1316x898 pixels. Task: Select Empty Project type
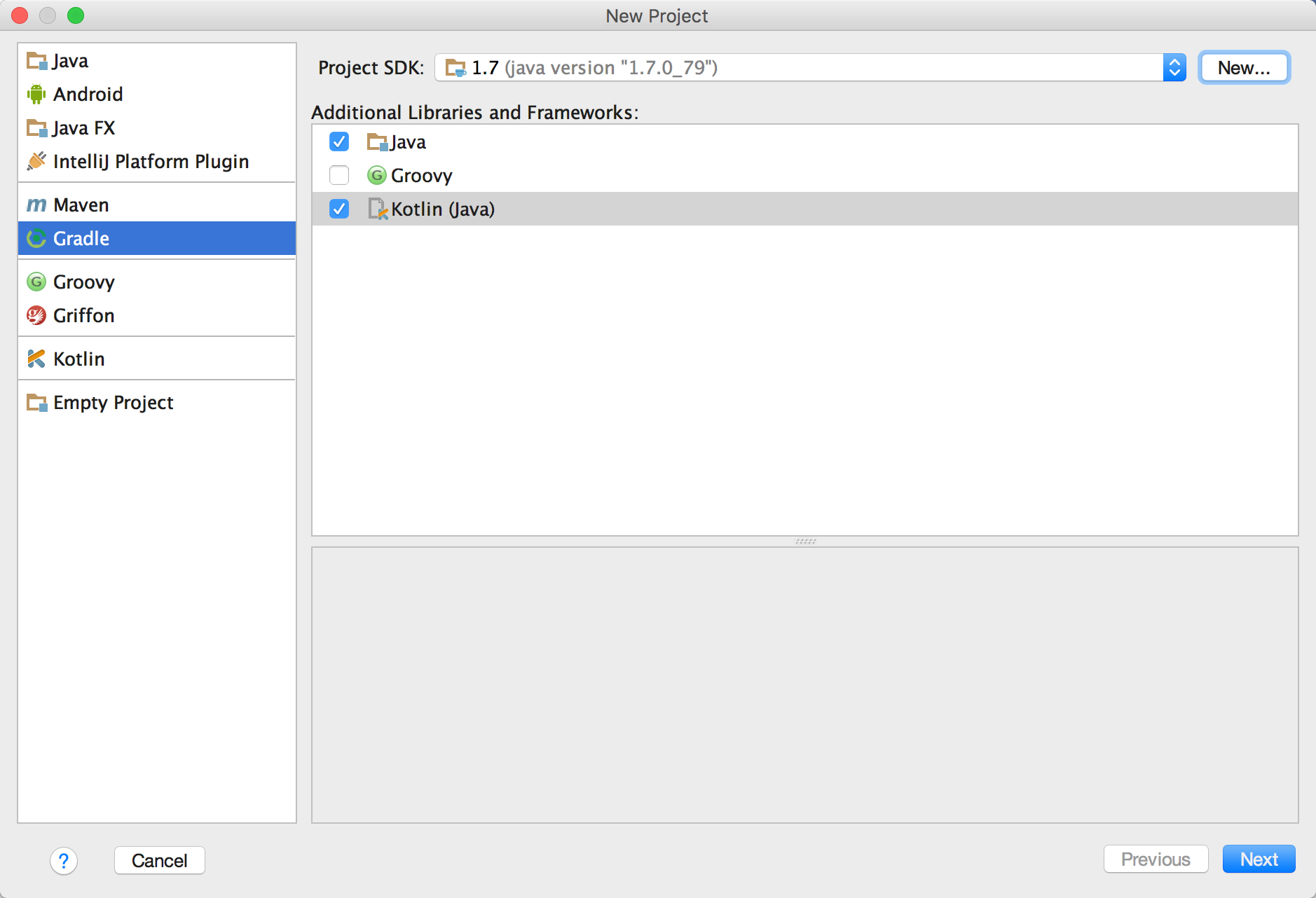(x=157, y=403)
